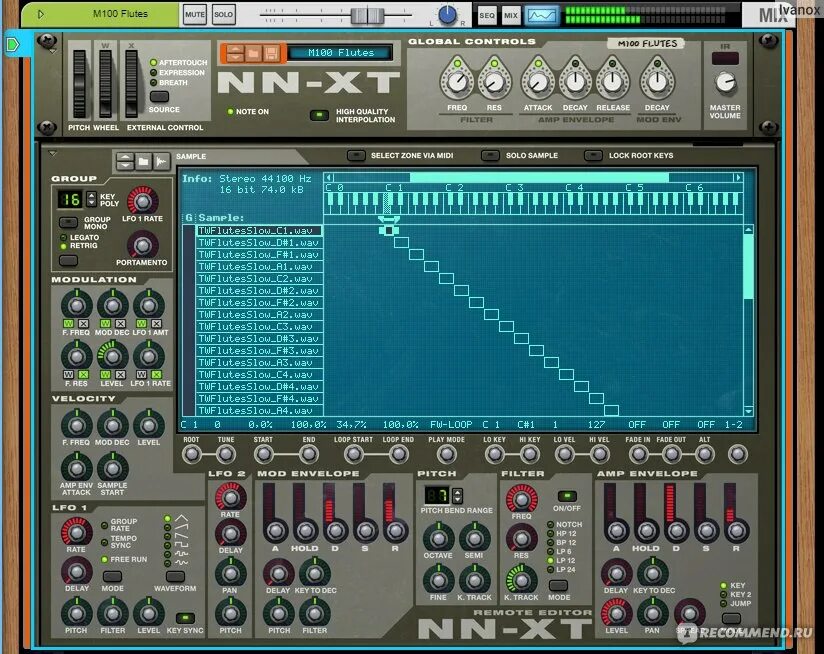This screenshot has width=824, height=654.
Task: Select sample TWFlutesSlow_C2.wav
Action: [259, 278]
